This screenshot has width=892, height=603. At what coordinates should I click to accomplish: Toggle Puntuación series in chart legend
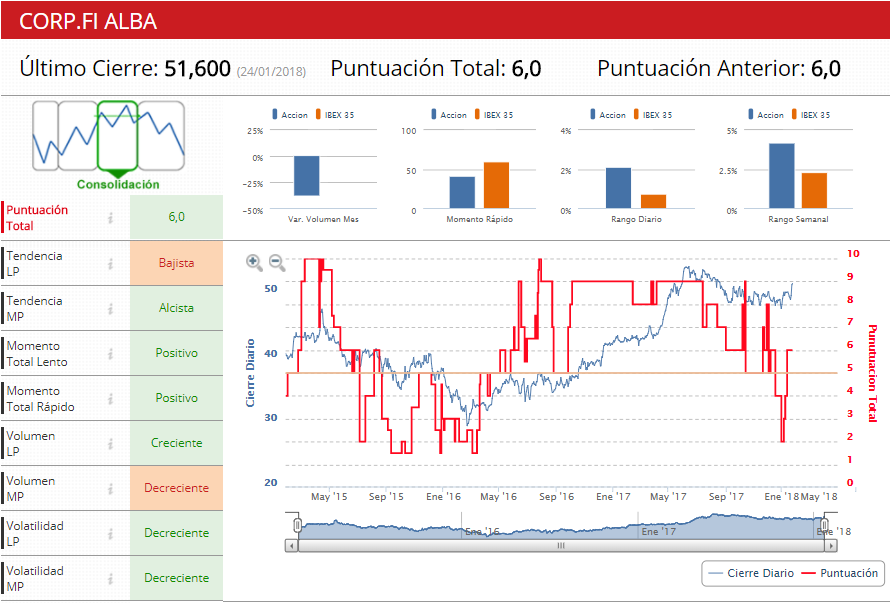tap(840, 573)
